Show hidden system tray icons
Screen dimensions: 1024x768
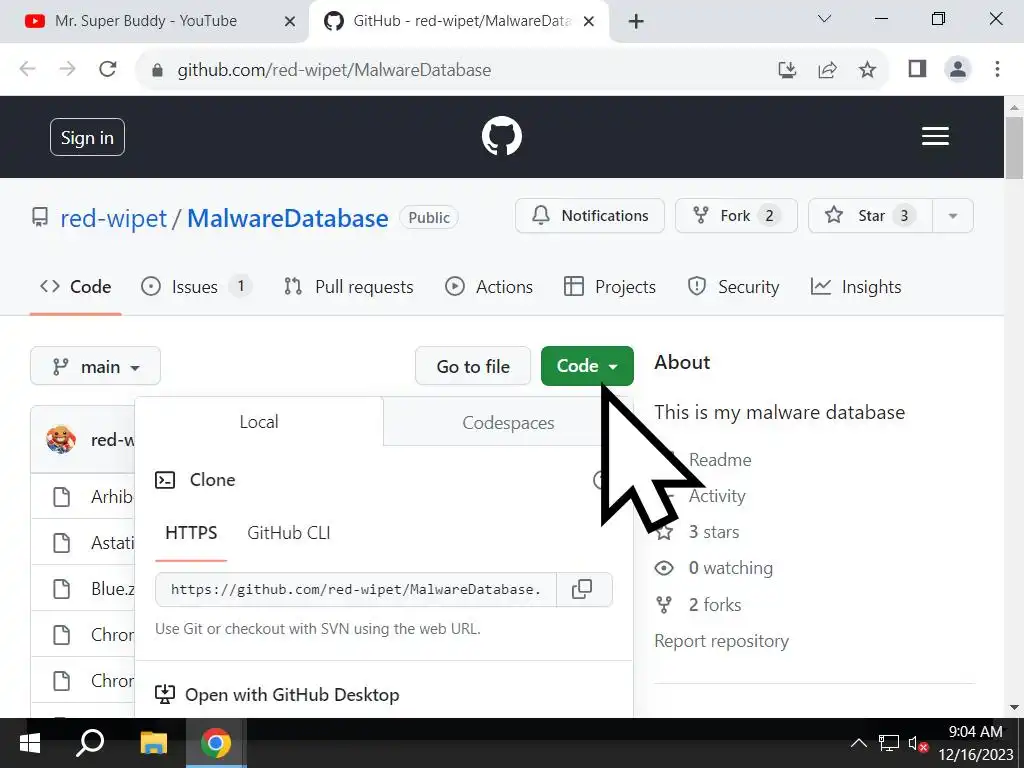pos(859,743)
